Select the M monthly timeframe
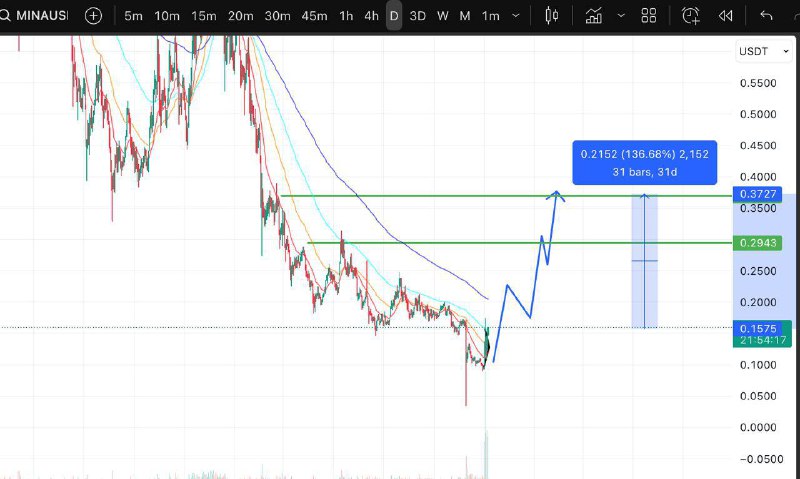This screenshot has height=479, width=800. [464, 16]
